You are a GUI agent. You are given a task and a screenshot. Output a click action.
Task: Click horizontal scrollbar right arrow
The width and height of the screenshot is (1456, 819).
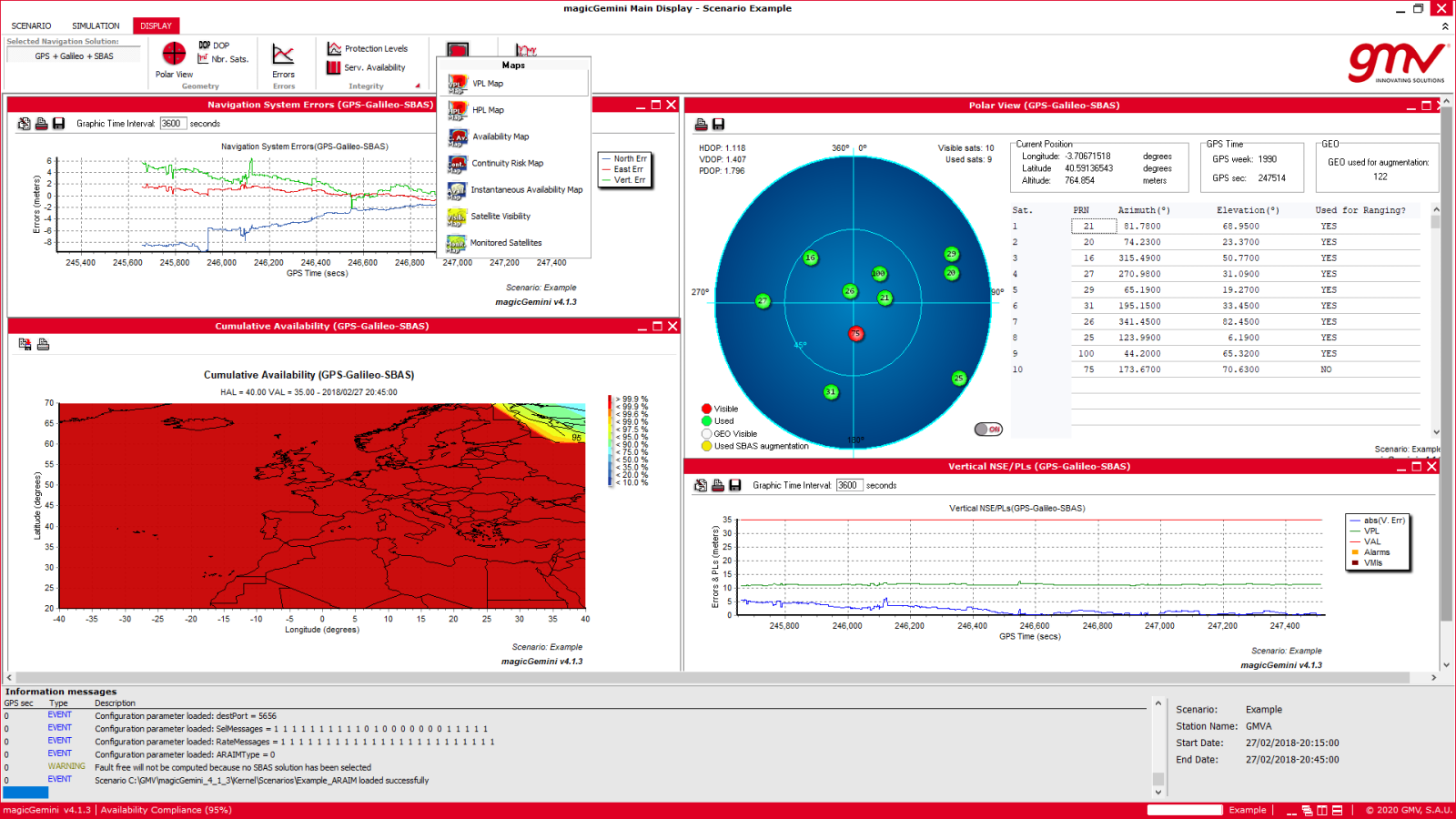point(1433,678)
